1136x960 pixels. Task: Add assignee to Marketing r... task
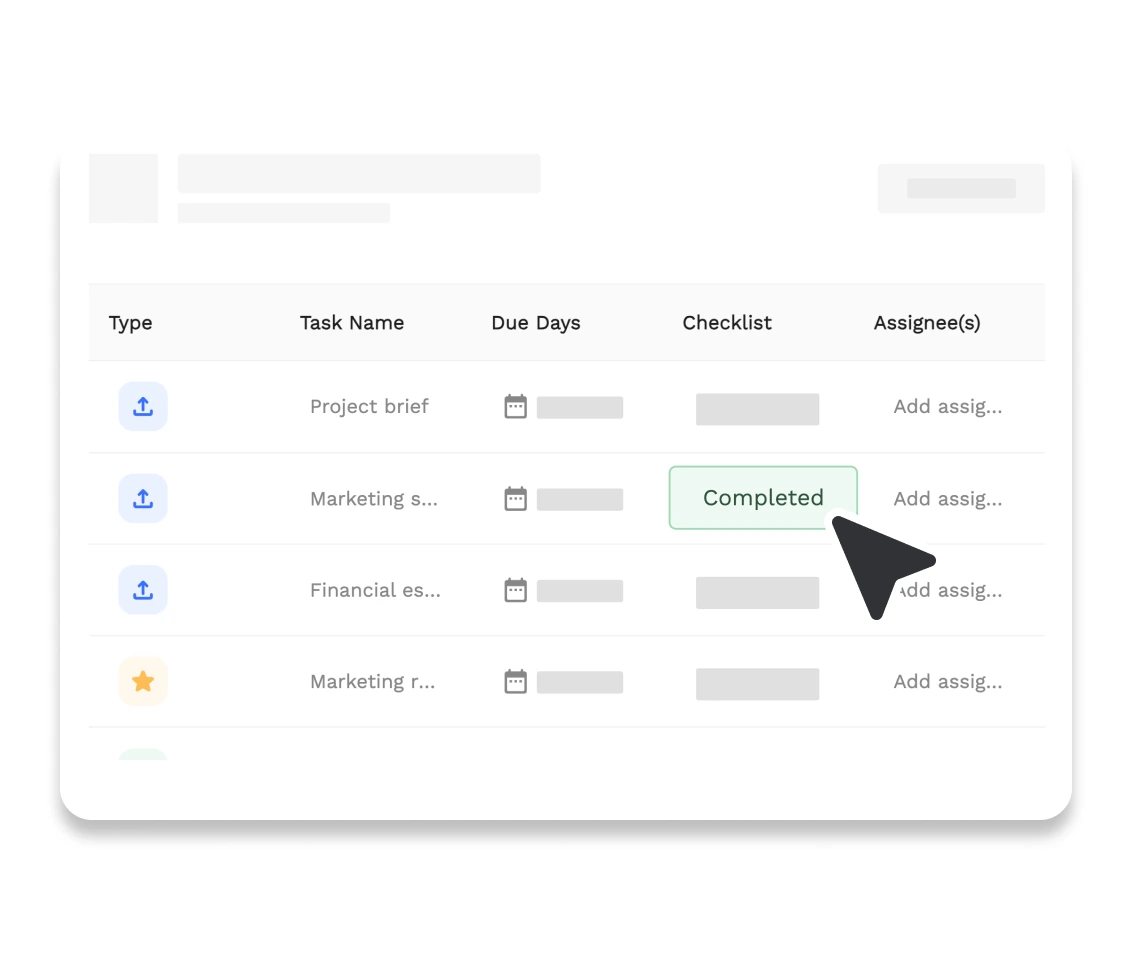tap(947, 682)
